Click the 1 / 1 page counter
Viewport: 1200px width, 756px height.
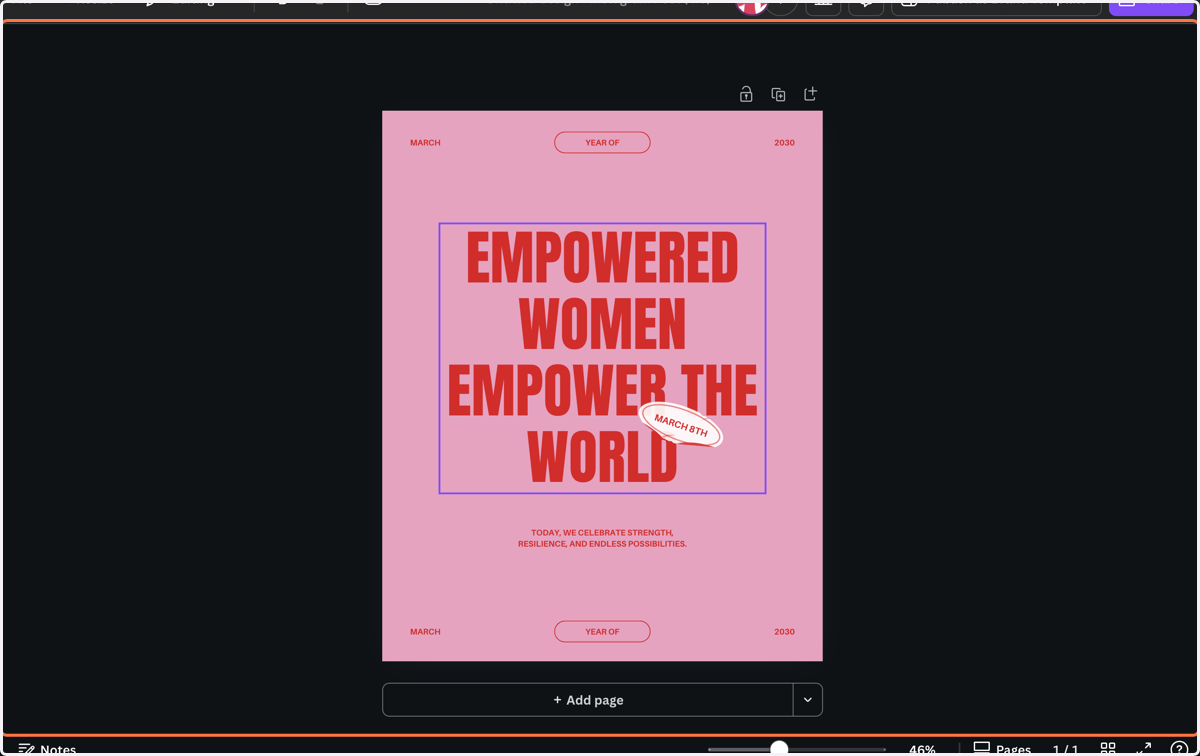[x=1065, y=748]
